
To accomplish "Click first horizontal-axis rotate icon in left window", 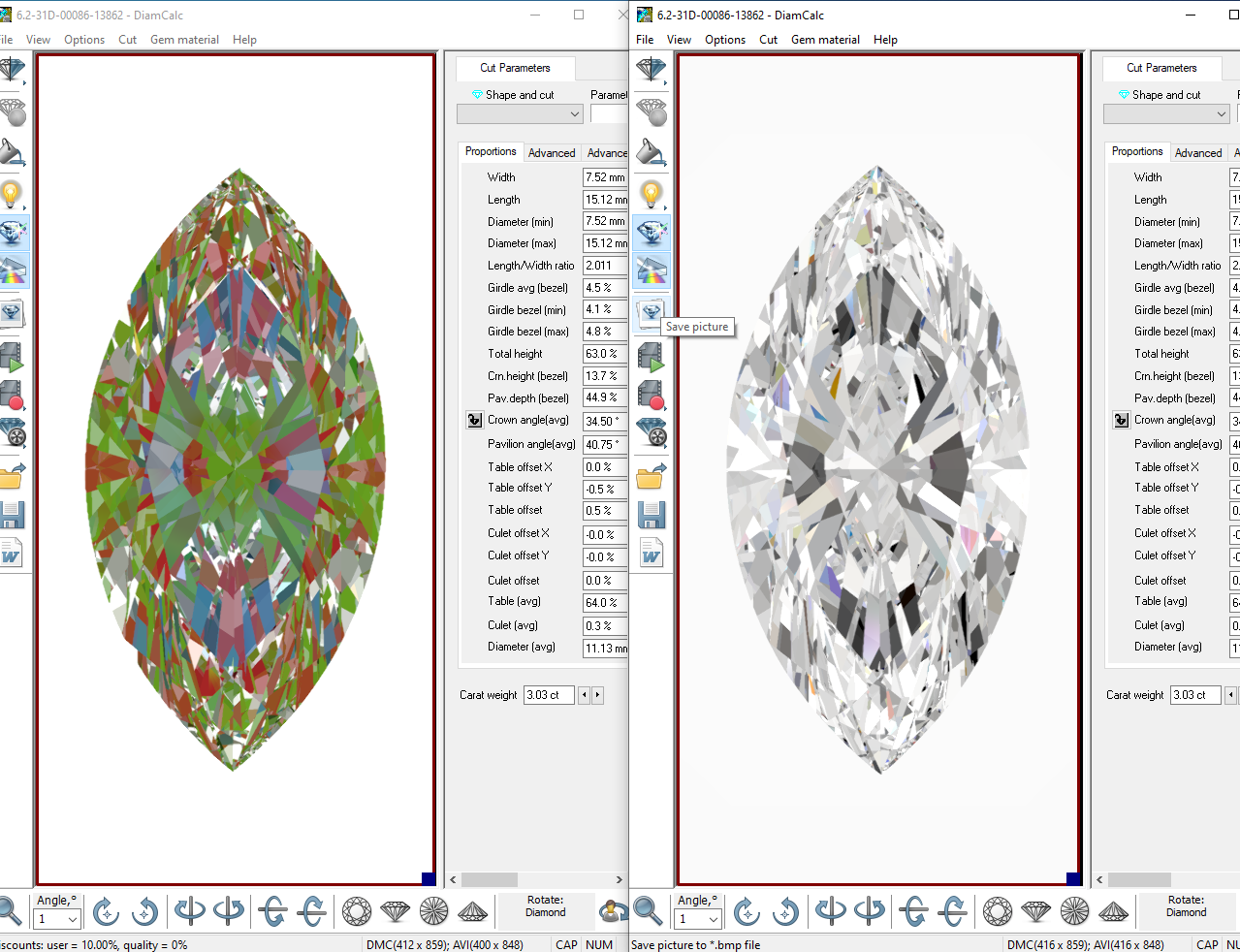I will [x=272, y=911].
